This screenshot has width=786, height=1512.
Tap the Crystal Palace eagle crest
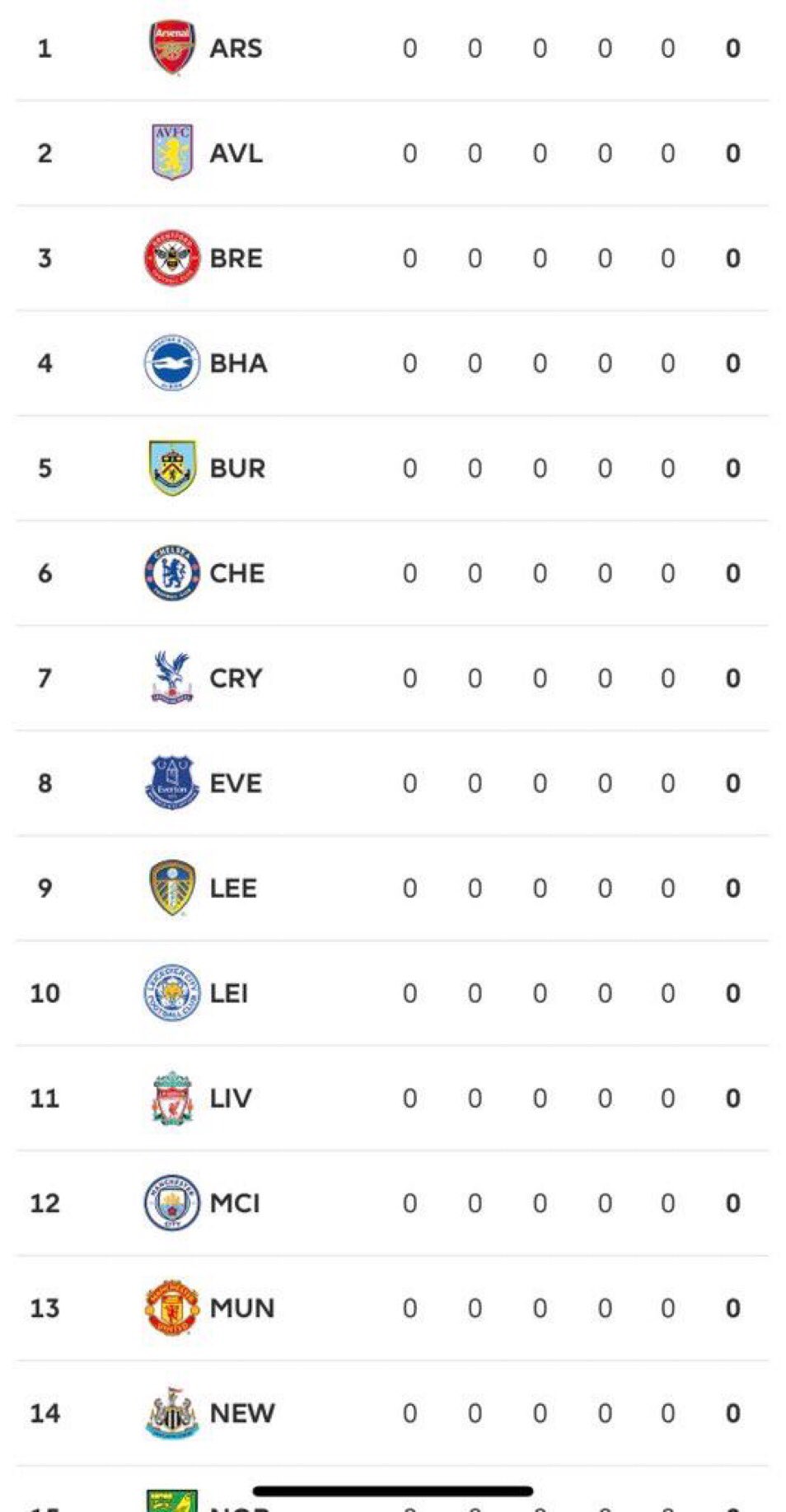pos(171,678)
